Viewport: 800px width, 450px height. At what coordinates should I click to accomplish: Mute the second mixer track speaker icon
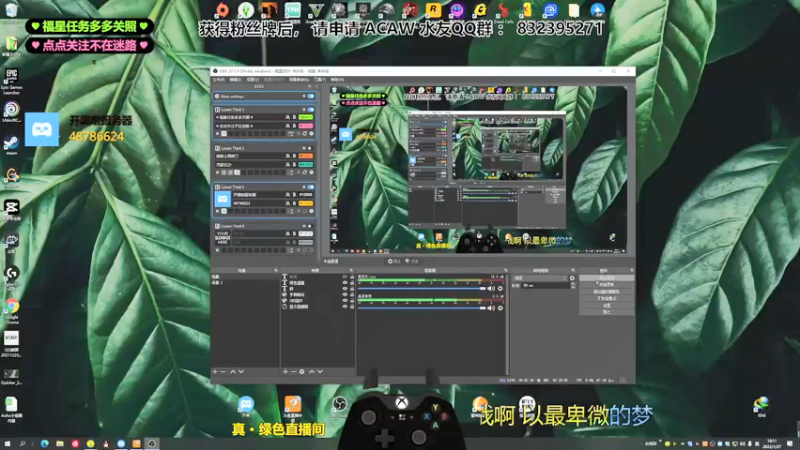tap(491, 308)
